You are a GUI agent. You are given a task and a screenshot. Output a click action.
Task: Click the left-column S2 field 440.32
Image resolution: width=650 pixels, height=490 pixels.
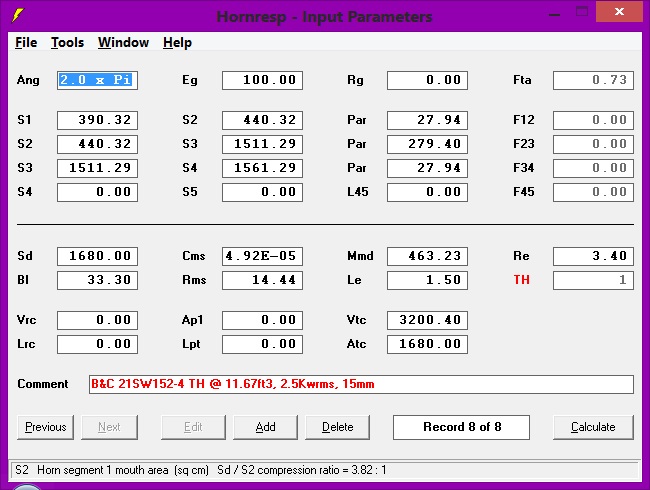click(97, 144)
